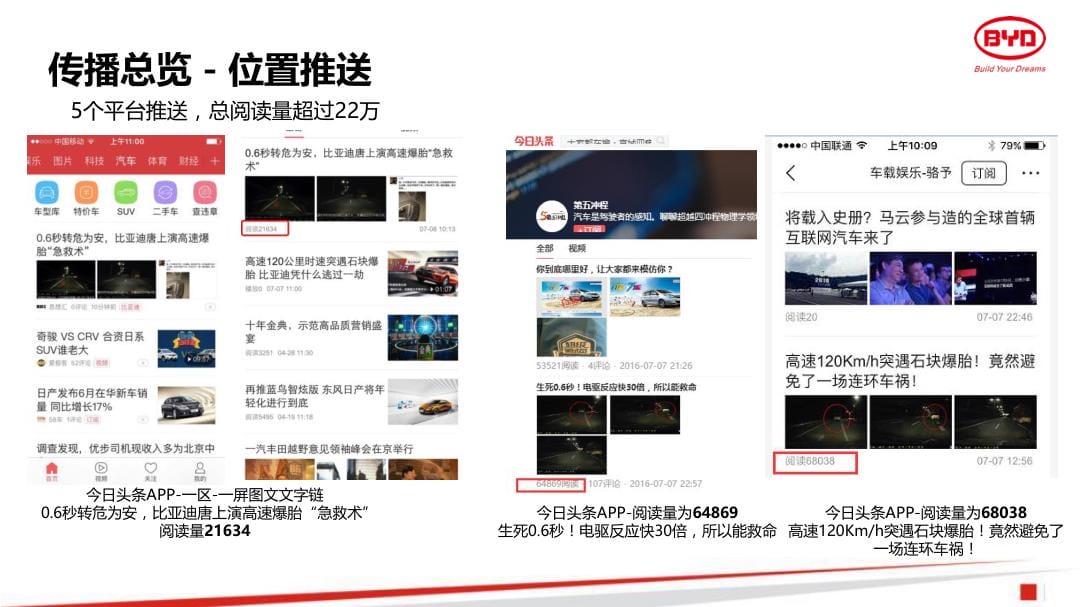Tap the battery icon showing 79%
1080x607 pixels.
pos(1034,145)
